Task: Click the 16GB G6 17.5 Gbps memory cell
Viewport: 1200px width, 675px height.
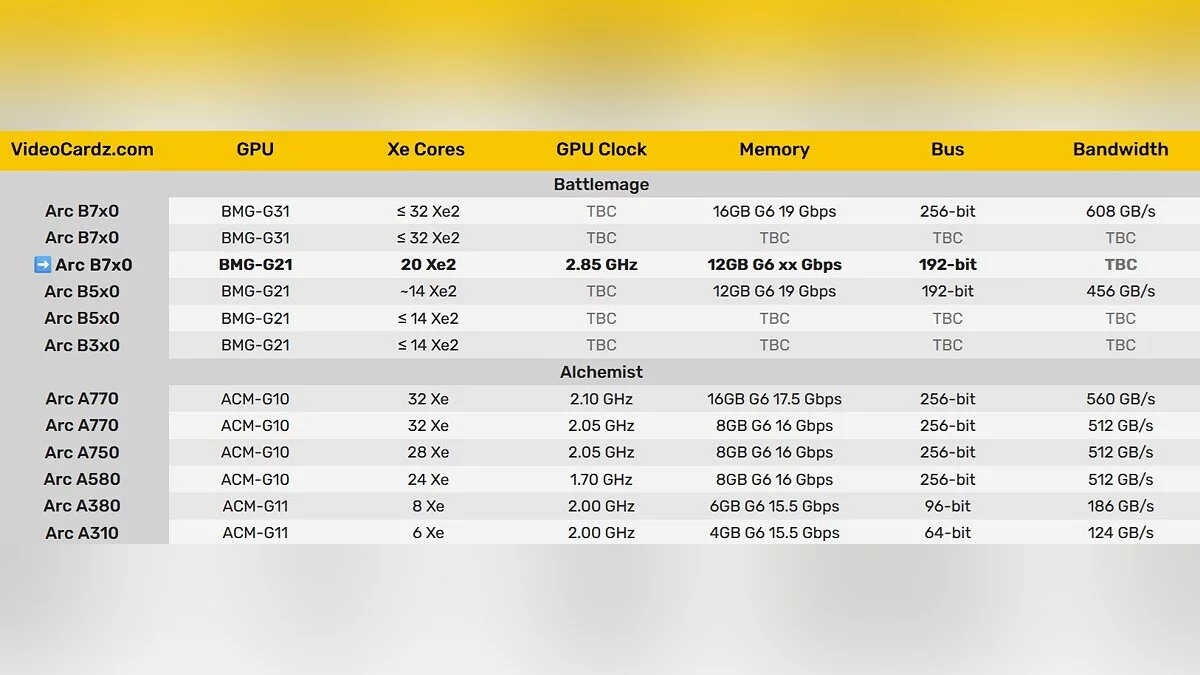Action: [774, 399]
